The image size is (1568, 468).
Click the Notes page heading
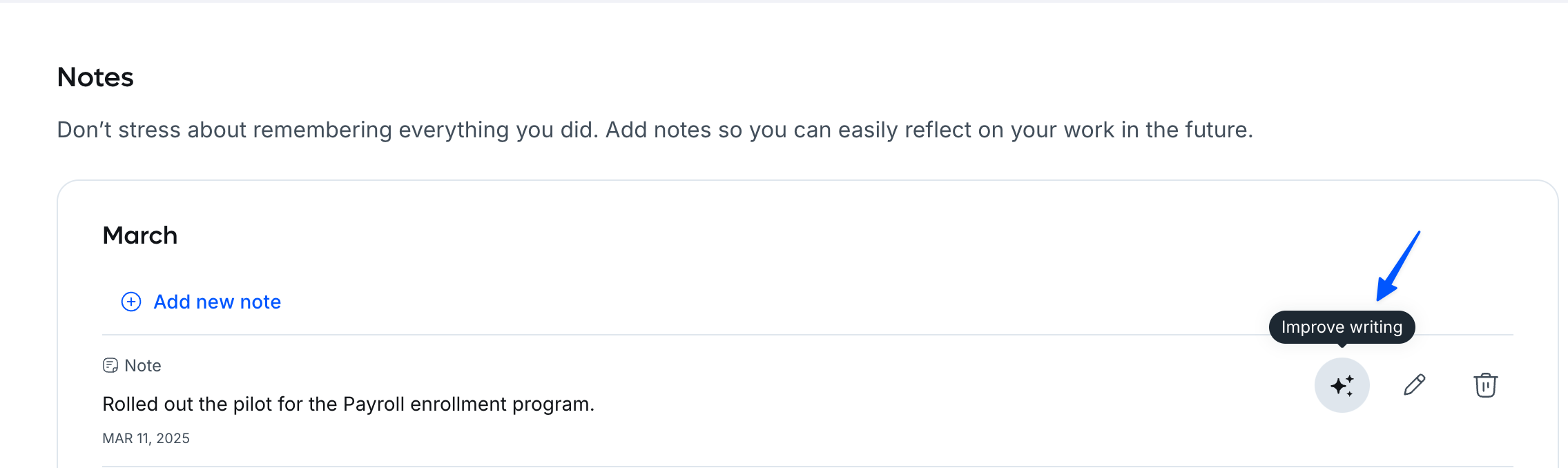coord(95,77)
